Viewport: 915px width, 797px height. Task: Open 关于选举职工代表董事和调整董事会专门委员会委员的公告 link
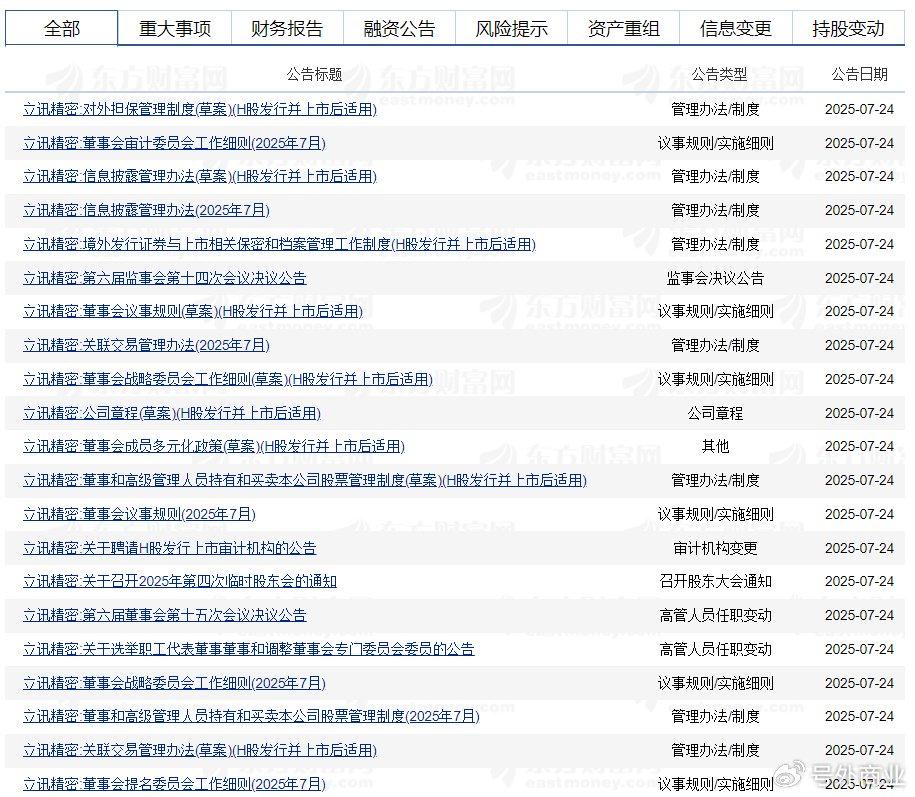(249, 649)
